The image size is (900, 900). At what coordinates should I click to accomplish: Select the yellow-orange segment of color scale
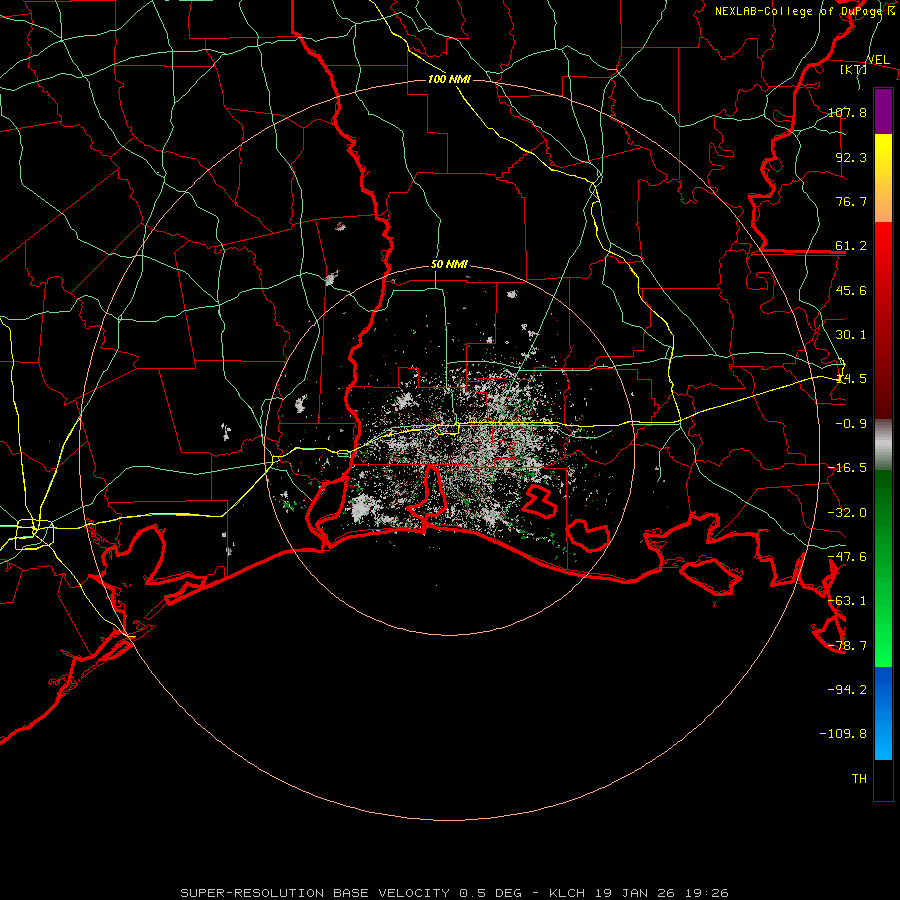(x=883, y=178)
